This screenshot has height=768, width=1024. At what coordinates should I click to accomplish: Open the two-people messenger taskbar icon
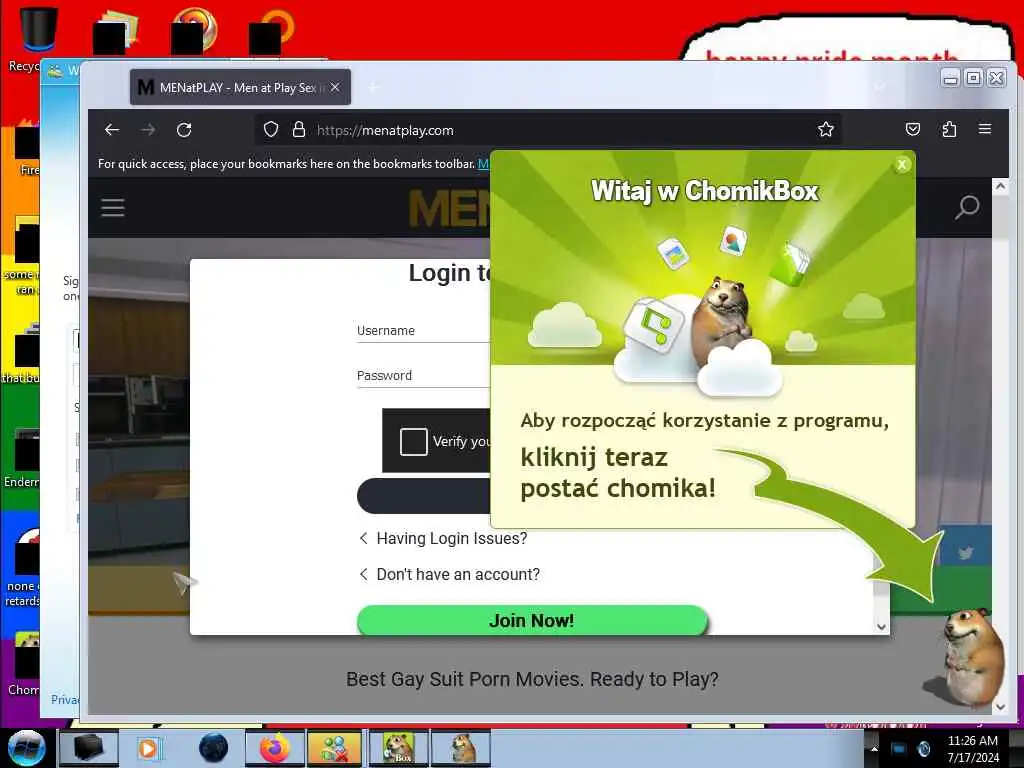[334, 748]
